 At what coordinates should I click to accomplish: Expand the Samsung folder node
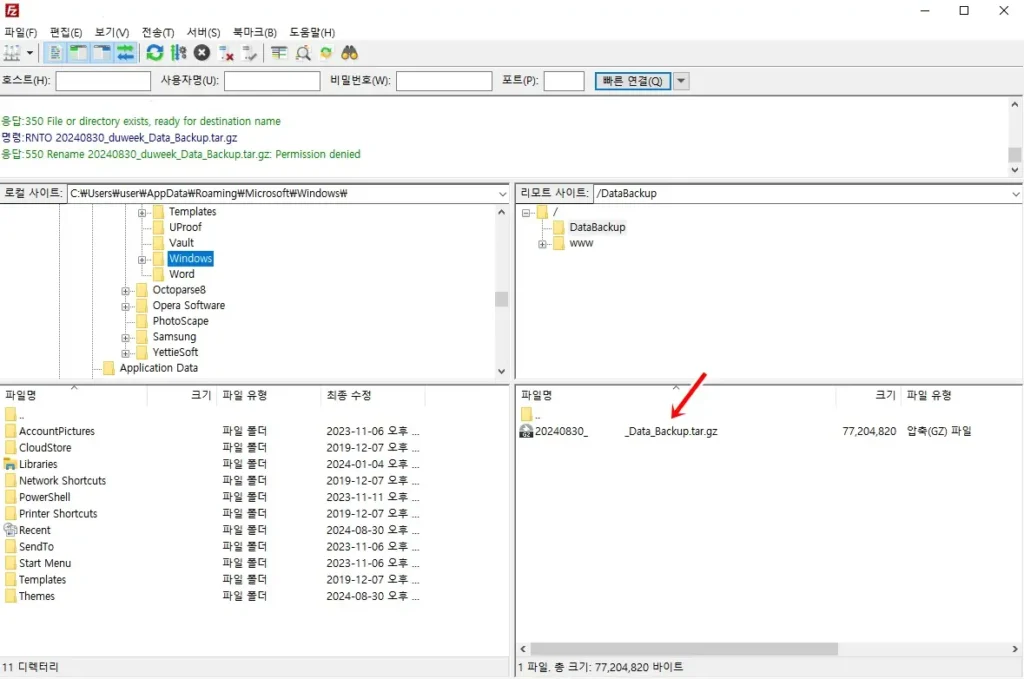pyautogui.click(x=125, y=338)
